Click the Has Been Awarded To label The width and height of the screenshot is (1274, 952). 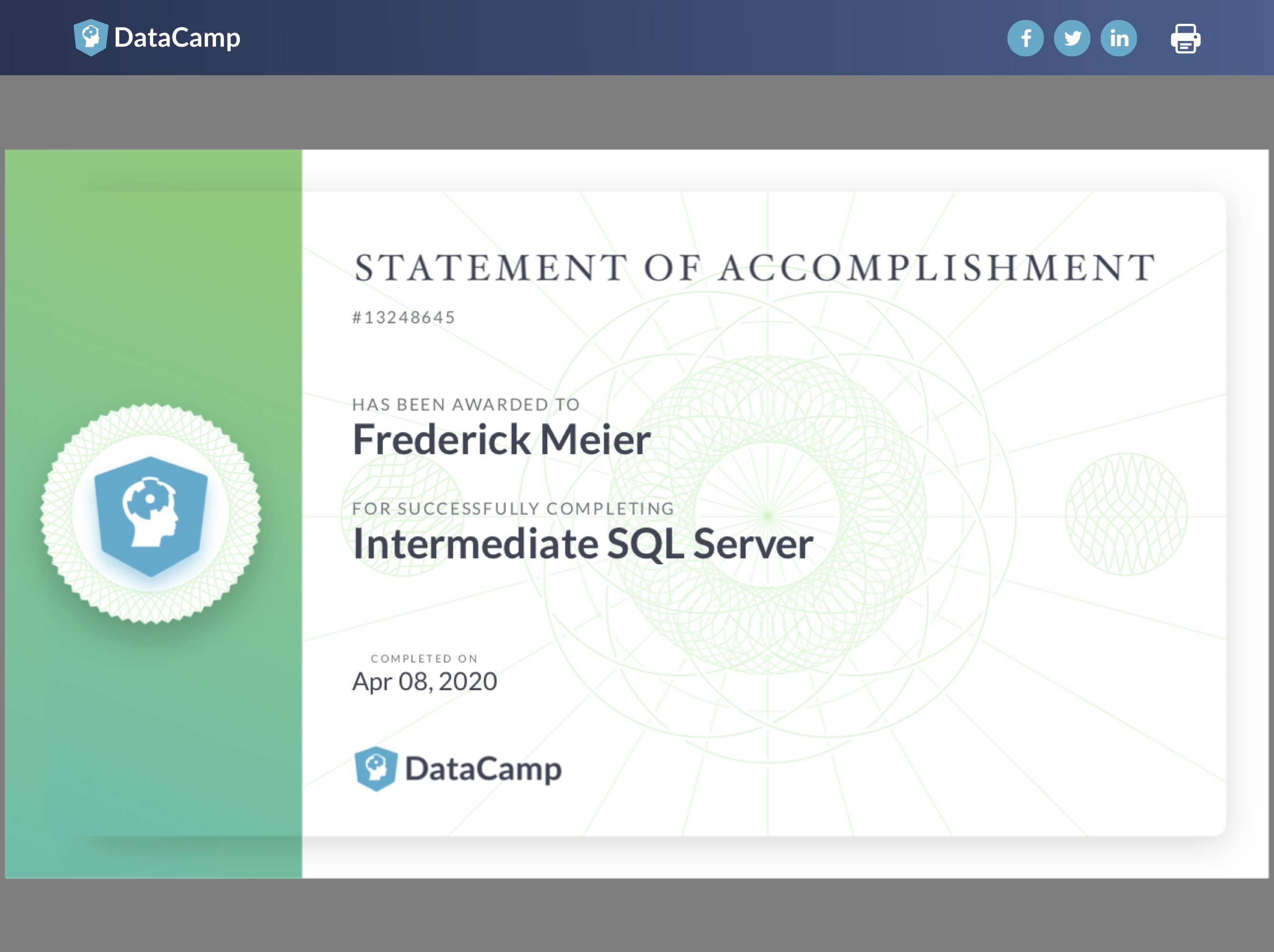[x=465, y=404]
